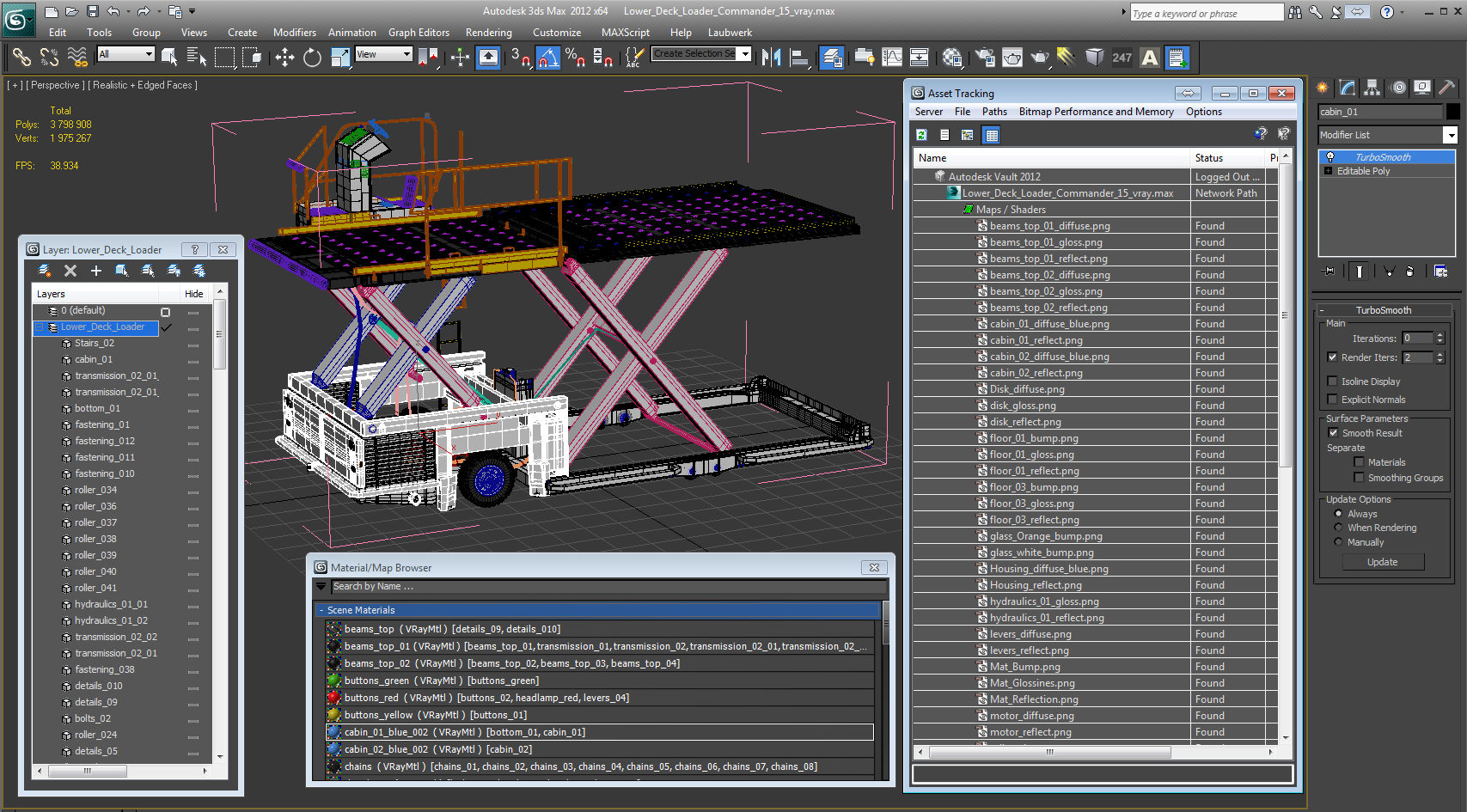1467x812 pixels.
Task: Click the Mirror tool icon
Action: 771,58
